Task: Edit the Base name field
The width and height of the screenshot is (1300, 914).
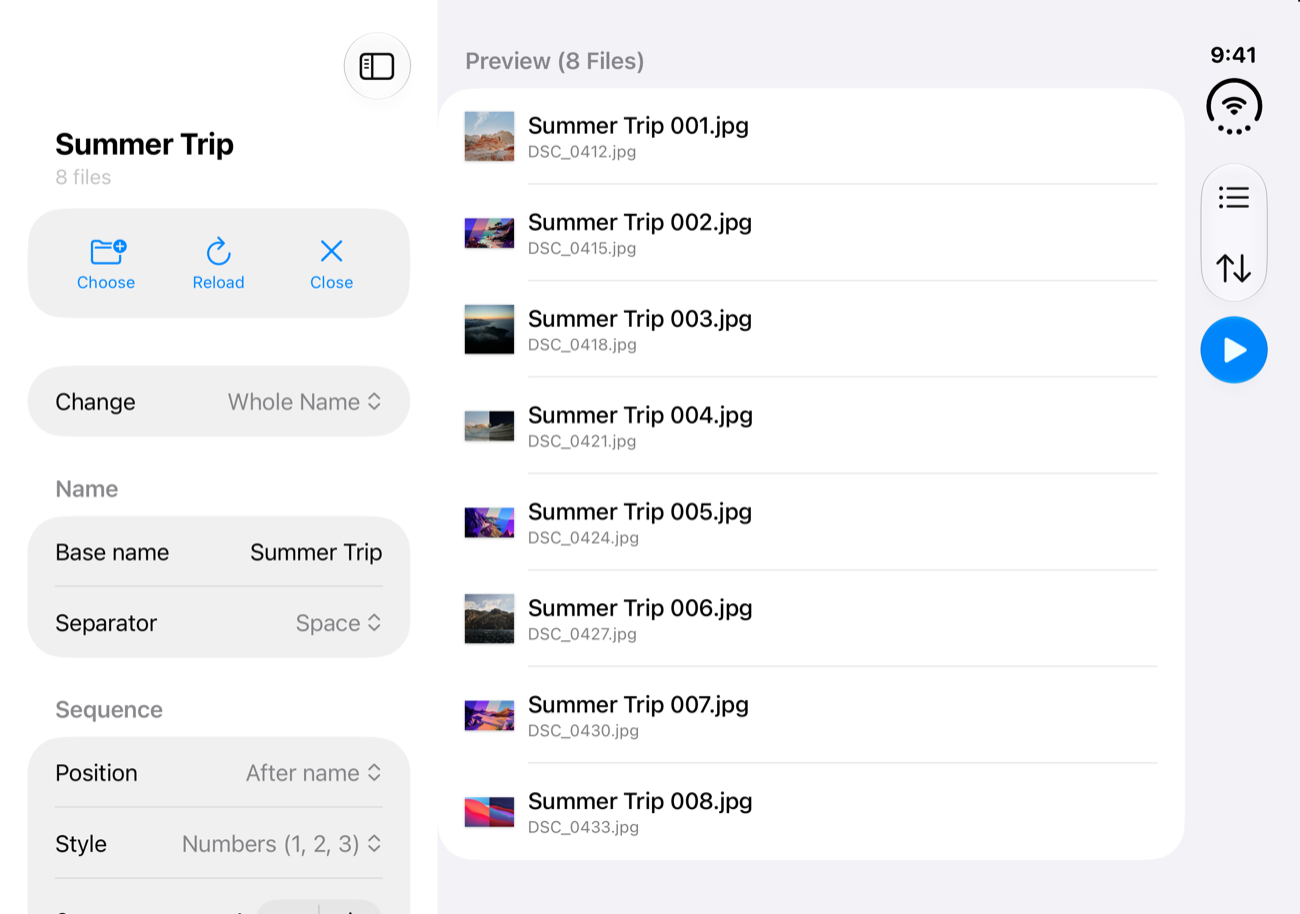Action: (x=219, y=552)
